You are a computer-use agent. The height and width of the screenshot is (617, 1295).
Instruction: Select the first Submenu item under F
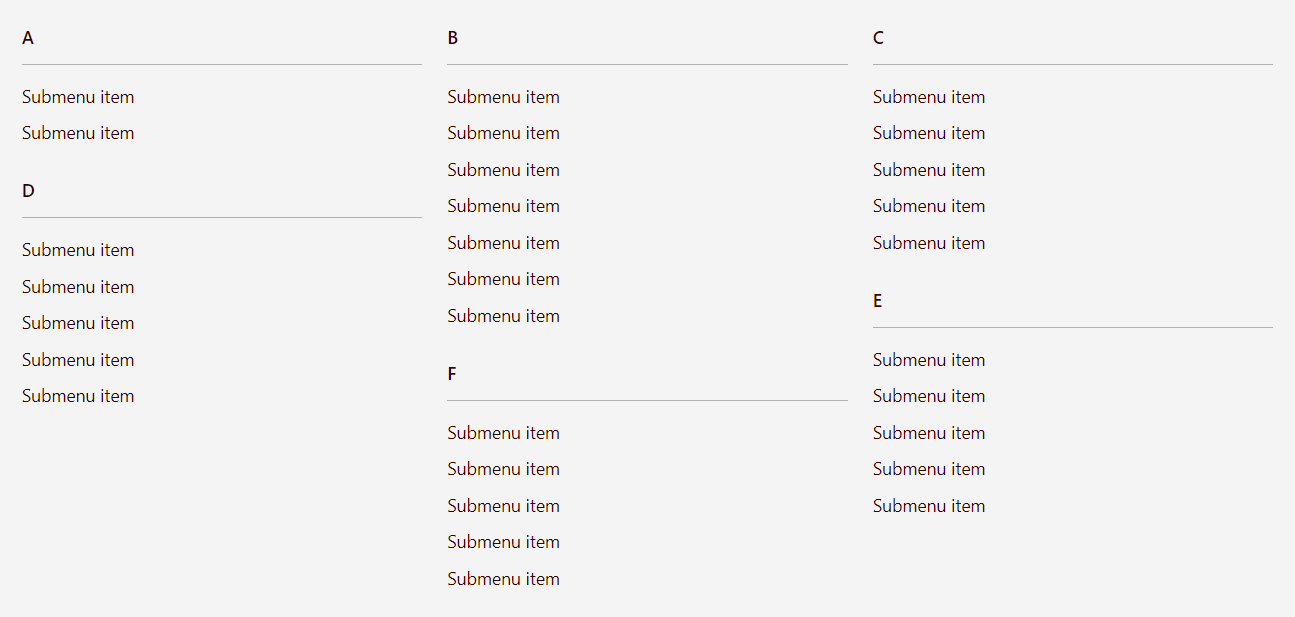click(503, 433)
